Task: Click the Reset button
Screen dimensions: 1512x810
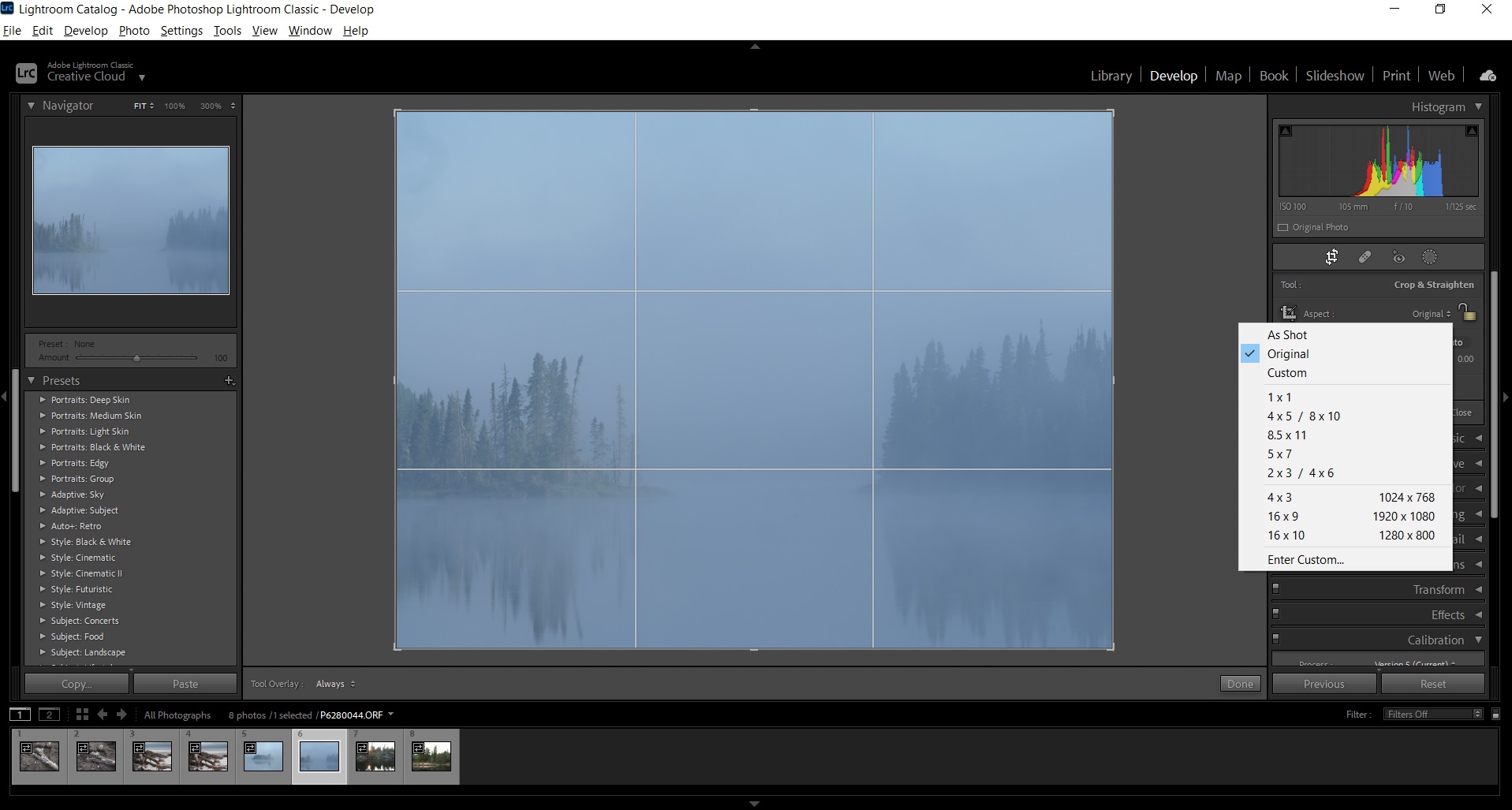Action: pos(1433,683)
